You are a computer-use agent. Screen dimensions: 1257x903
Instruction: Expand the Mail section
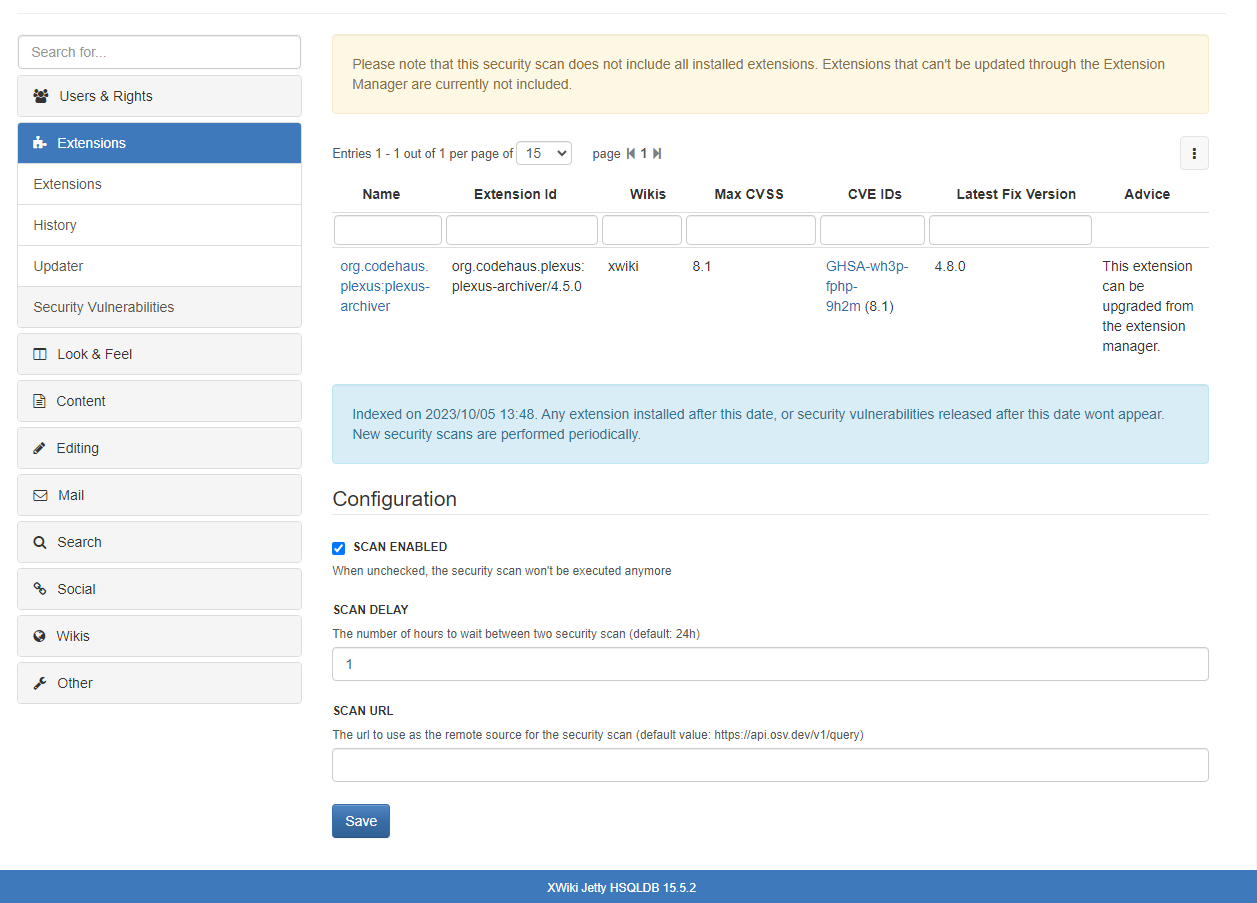(x=159, y=495)
